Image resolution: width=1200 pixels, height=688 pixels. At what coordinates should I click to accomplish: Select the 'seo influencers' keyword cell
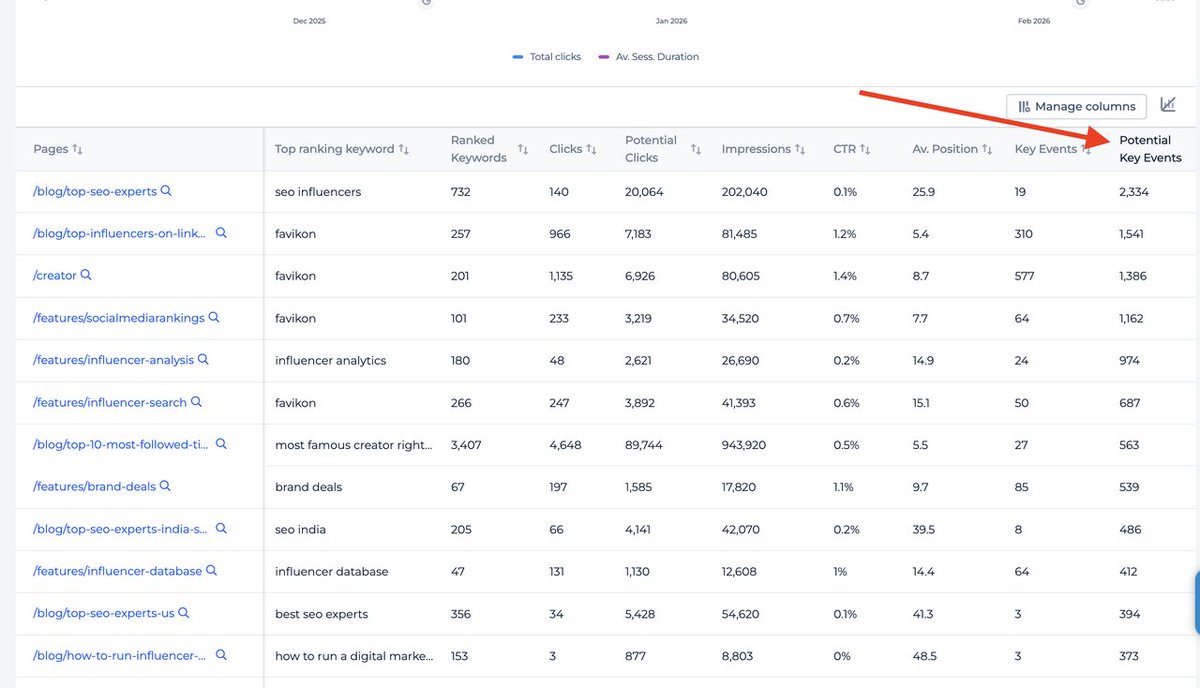click(318, 192)
